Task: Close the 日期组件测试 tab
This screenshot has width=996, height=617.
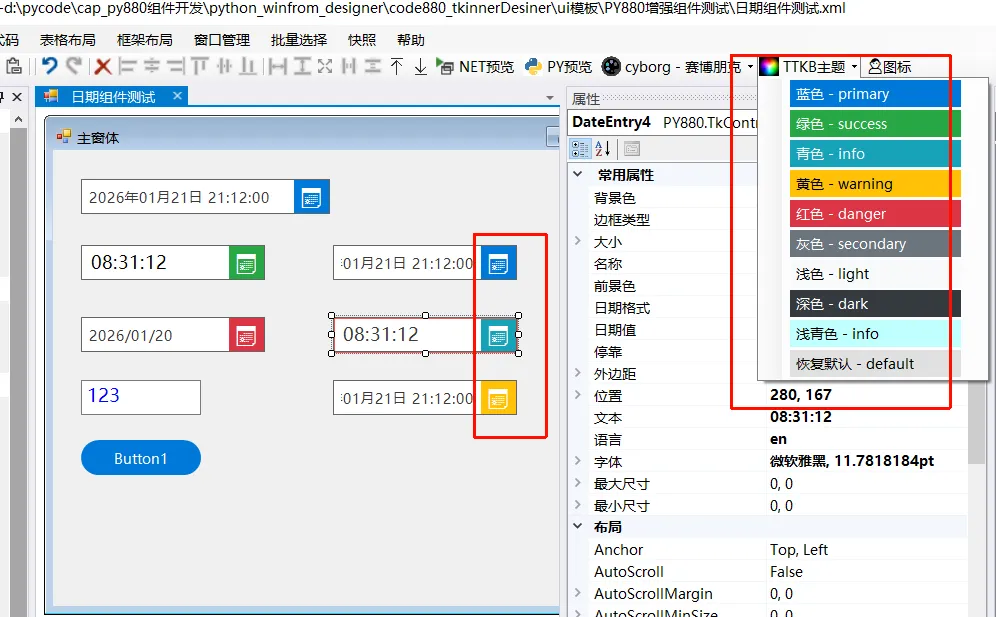Action: pyautogui.click(x=177, y=96)
